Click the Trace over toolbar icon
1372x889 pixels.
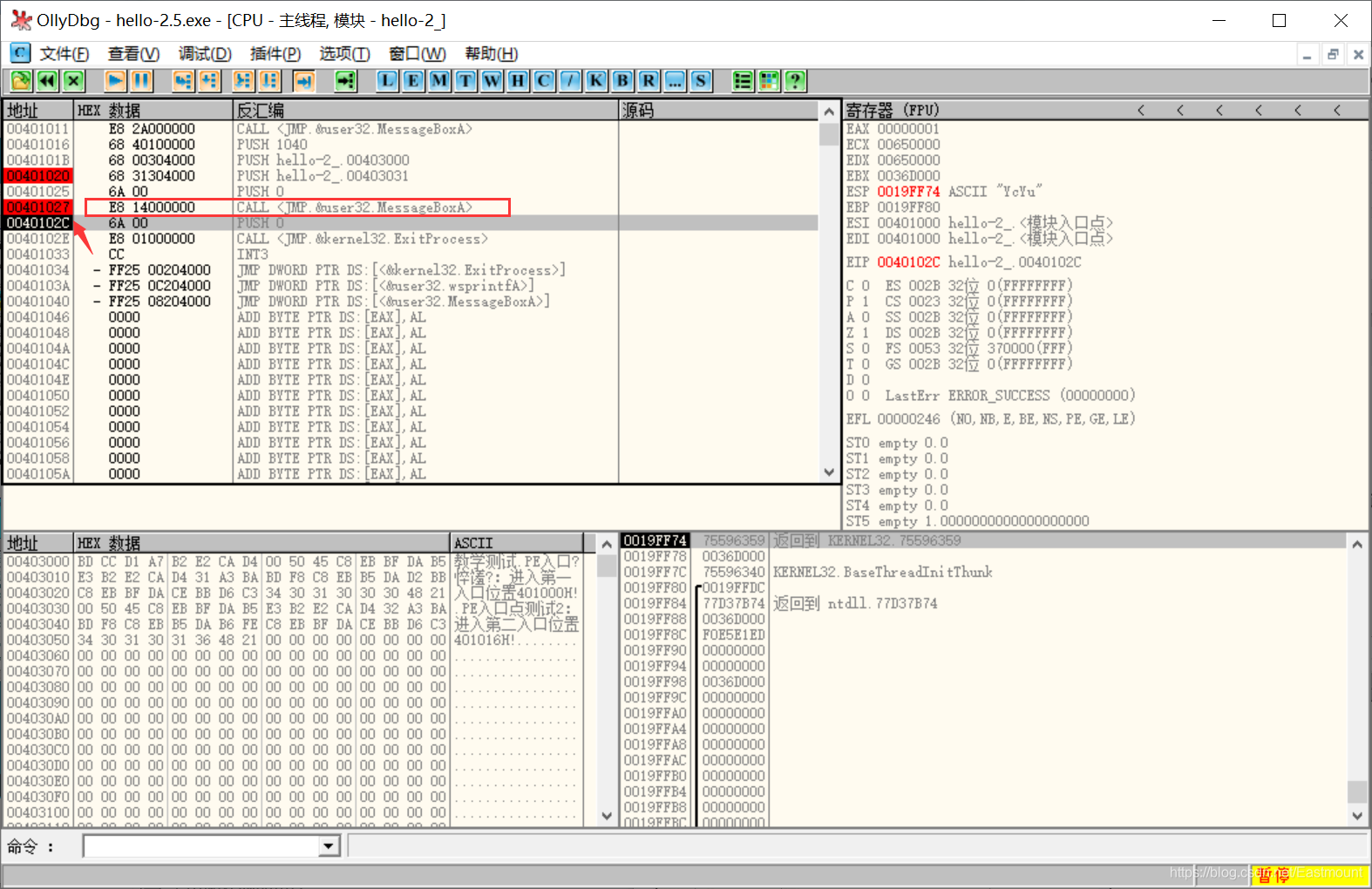point(269,81)
